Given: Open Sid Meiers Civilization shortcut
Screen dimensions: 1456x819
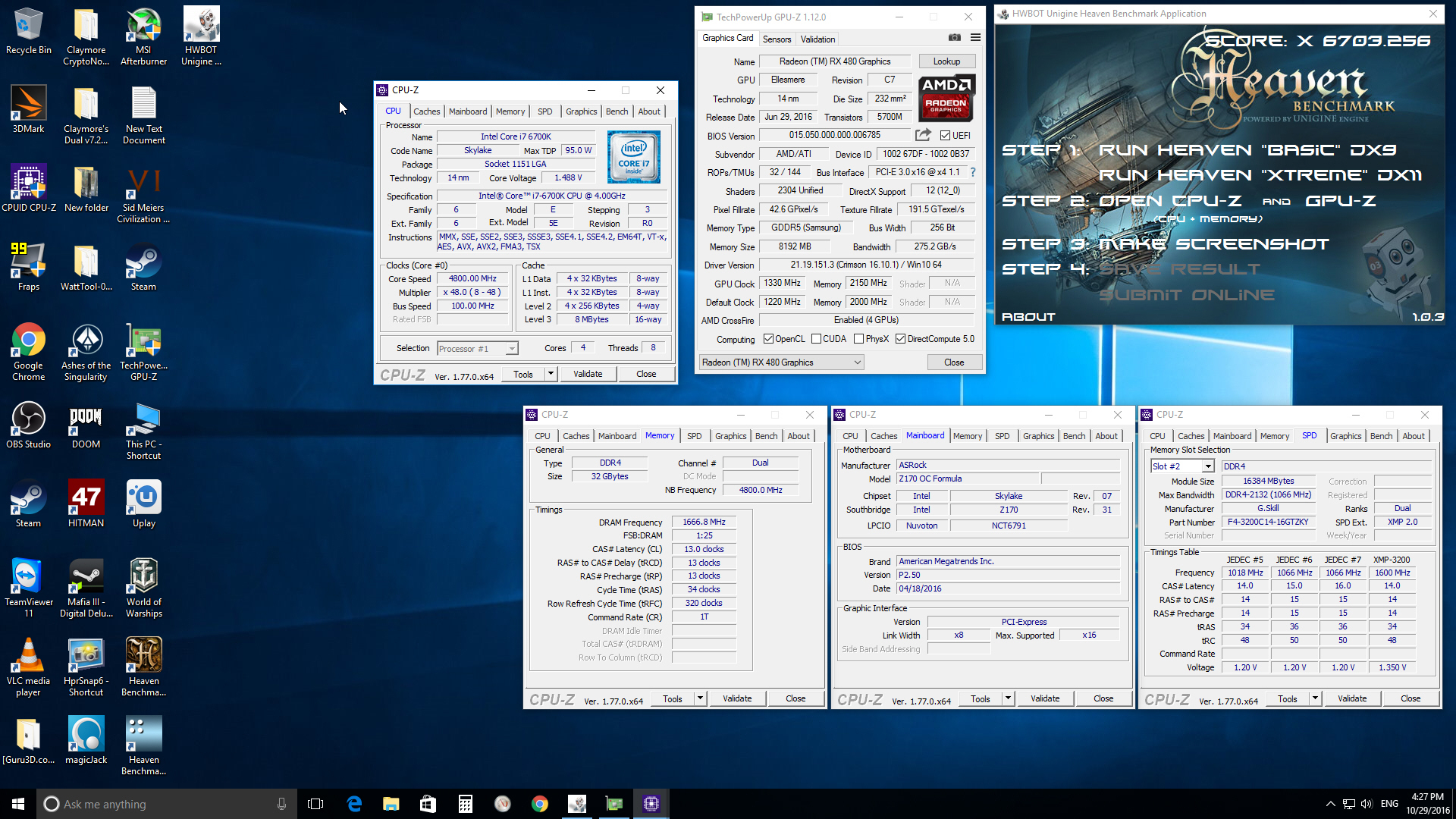Looking at the screenshot, I should [143, 194].
